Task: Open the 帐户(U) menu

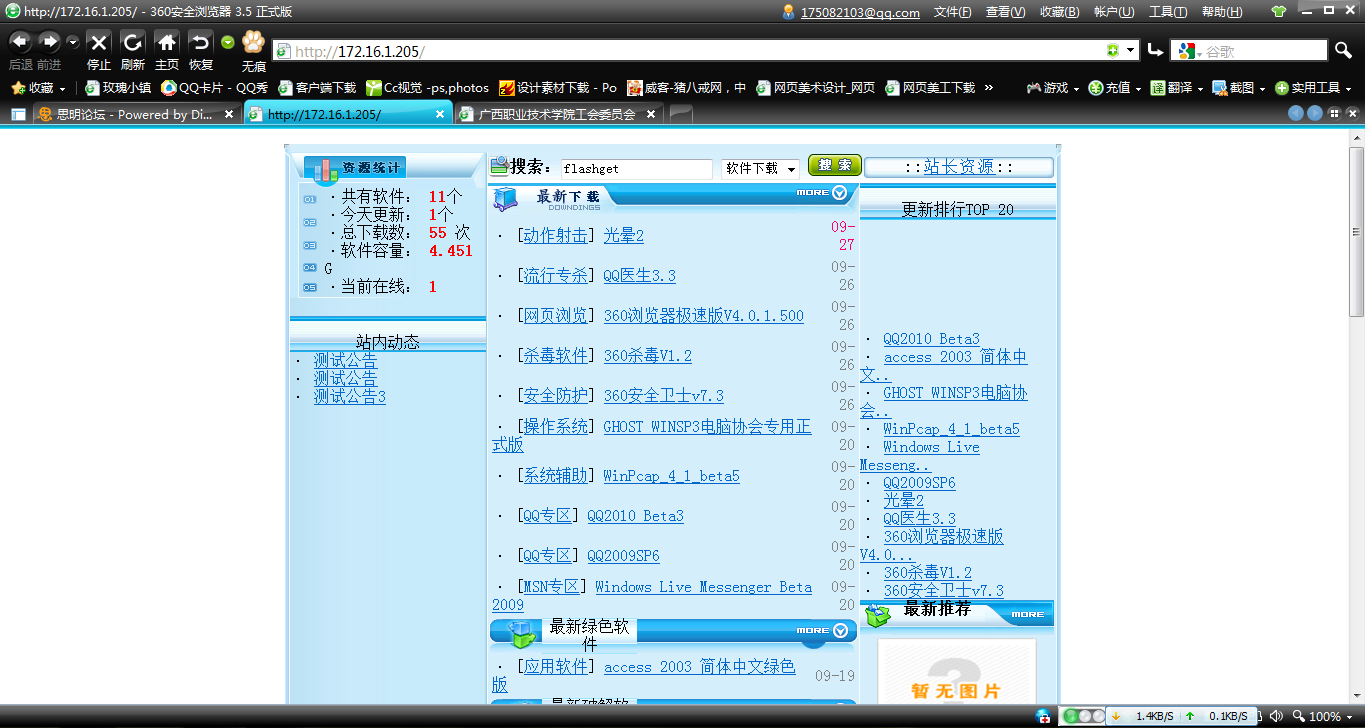Action: 1114,12
